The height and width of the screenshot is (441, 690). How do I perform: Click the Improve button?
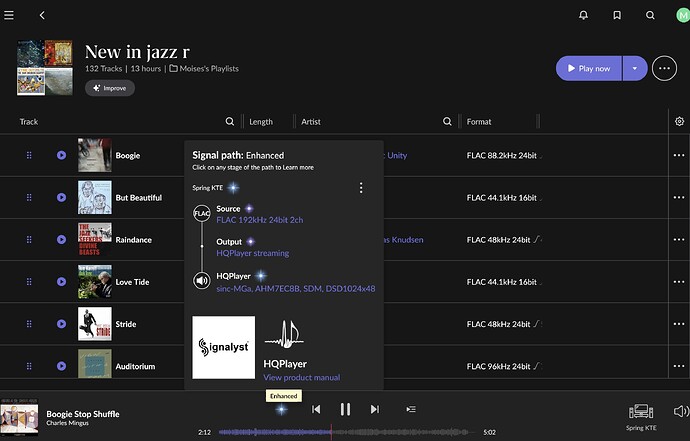110,88
